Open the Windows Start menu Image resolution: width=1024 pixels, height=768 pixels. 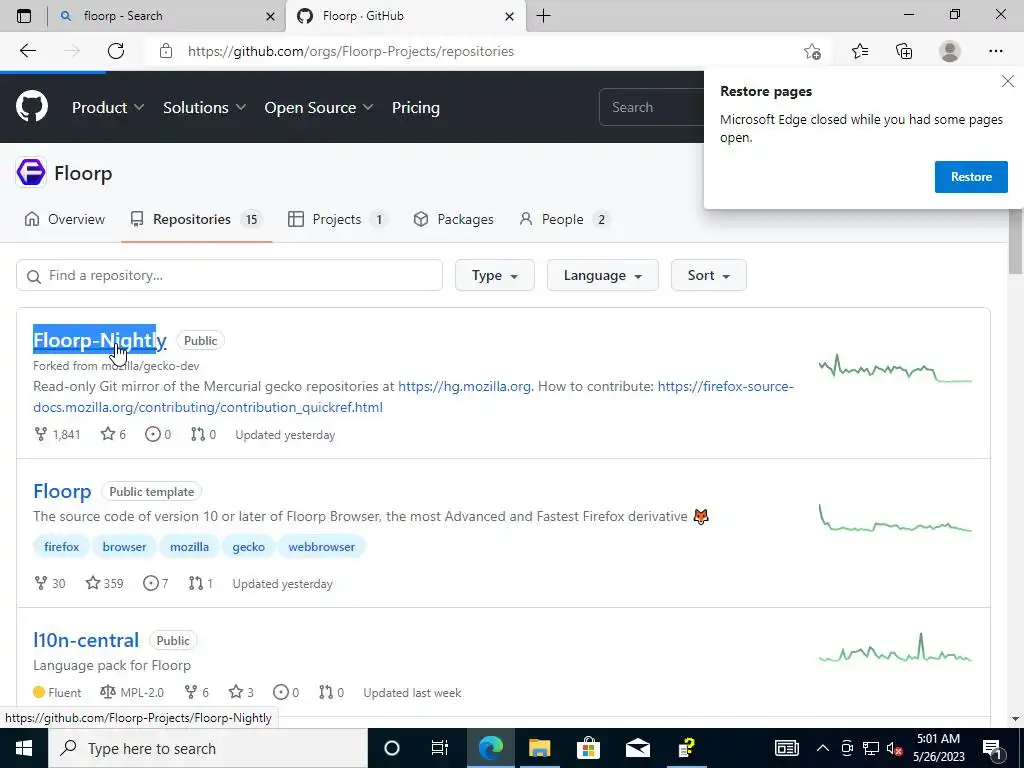24,748
